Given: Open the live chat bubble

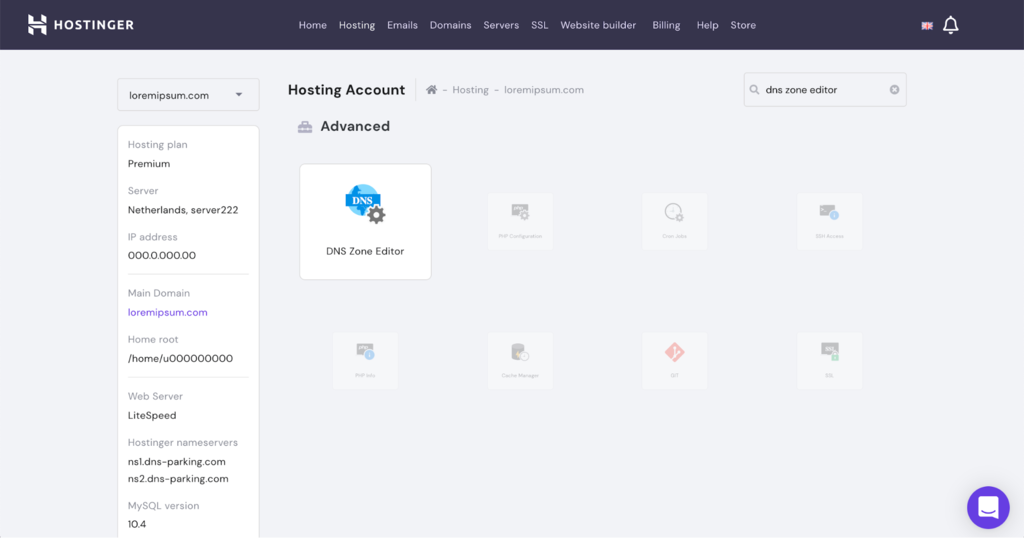Looking at the screenshot, I should point(987,507).
